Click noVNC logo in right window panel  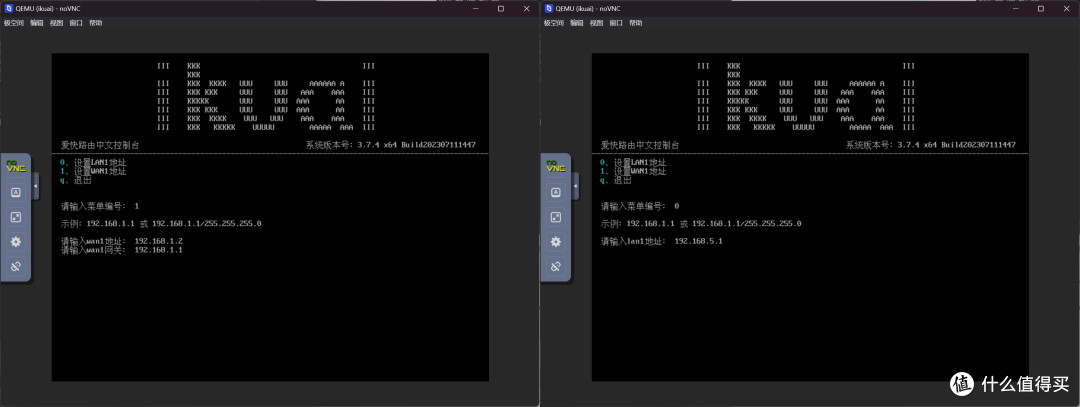(555, 167)
